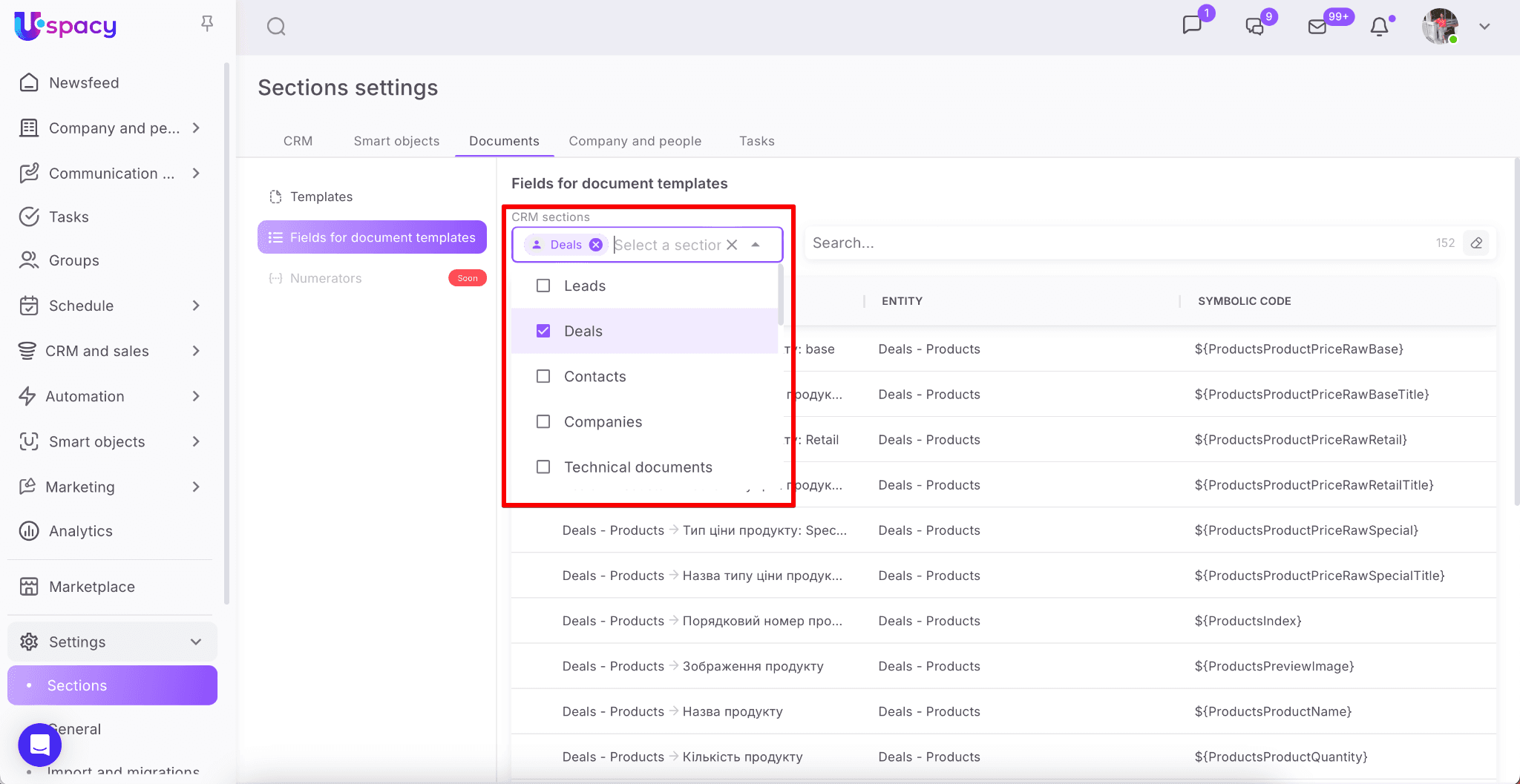Focus the Search field above the table
This screenshot has width=1520, height=784.
tap(1113, 243)
